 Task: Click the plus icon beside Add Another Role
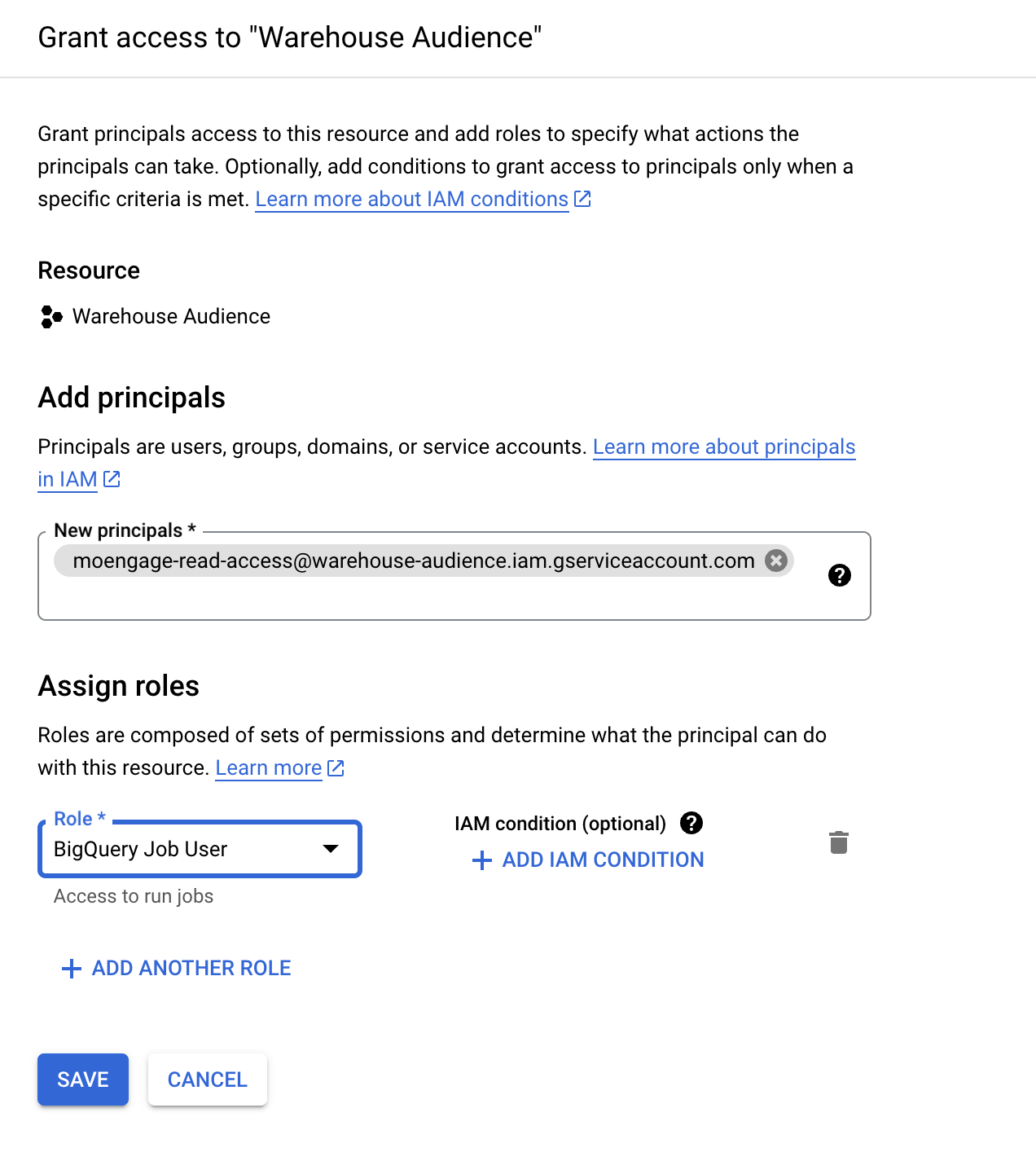pyautogui.click(x=72, y=969)
